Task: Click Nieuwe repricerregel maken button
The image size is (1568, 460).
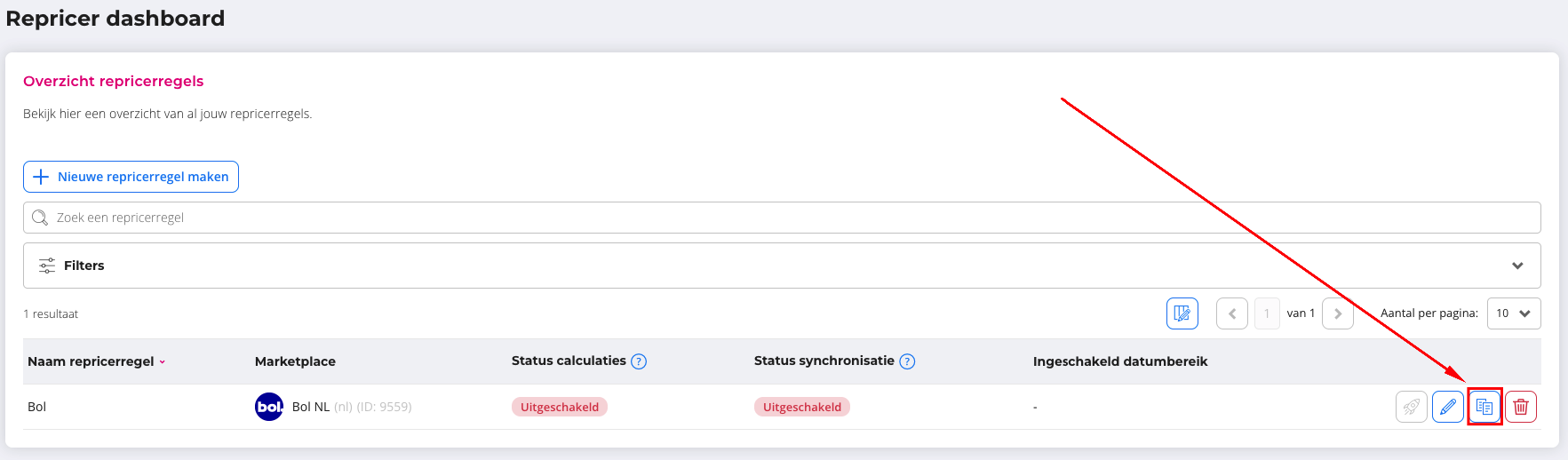Action: point(131,177)
